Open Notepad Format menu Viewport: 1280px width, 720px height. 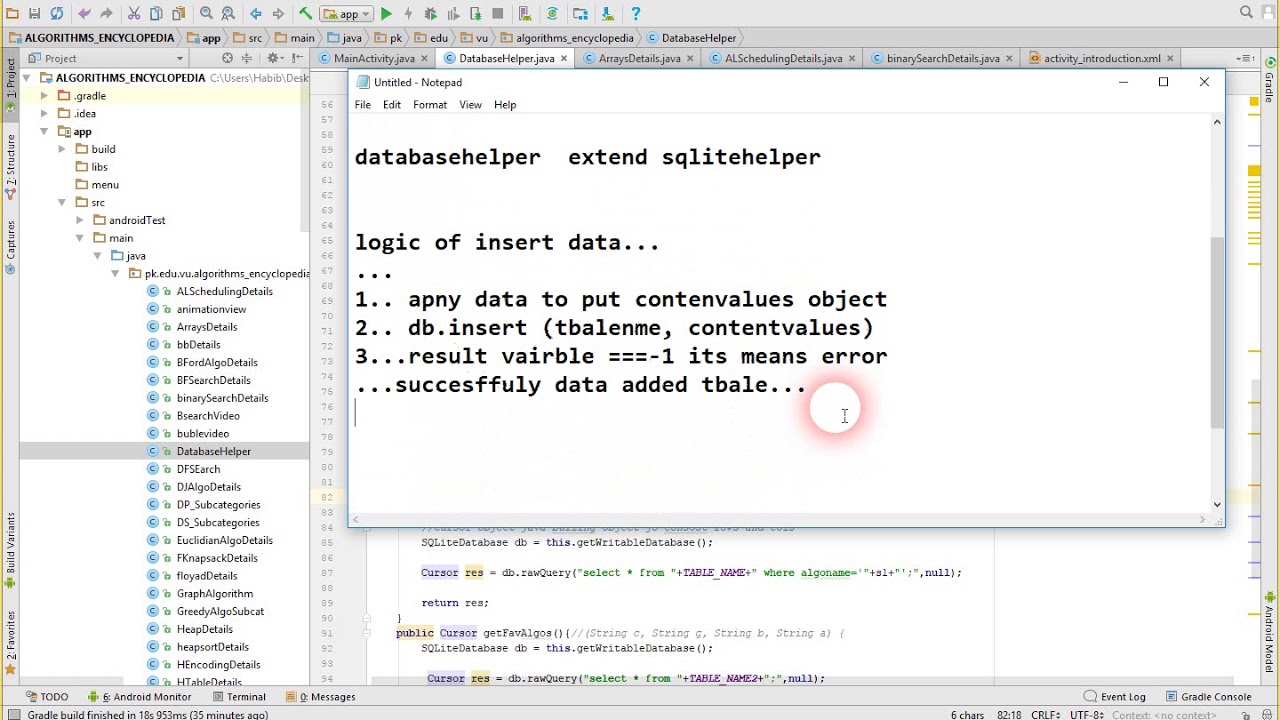coord(430,105)
